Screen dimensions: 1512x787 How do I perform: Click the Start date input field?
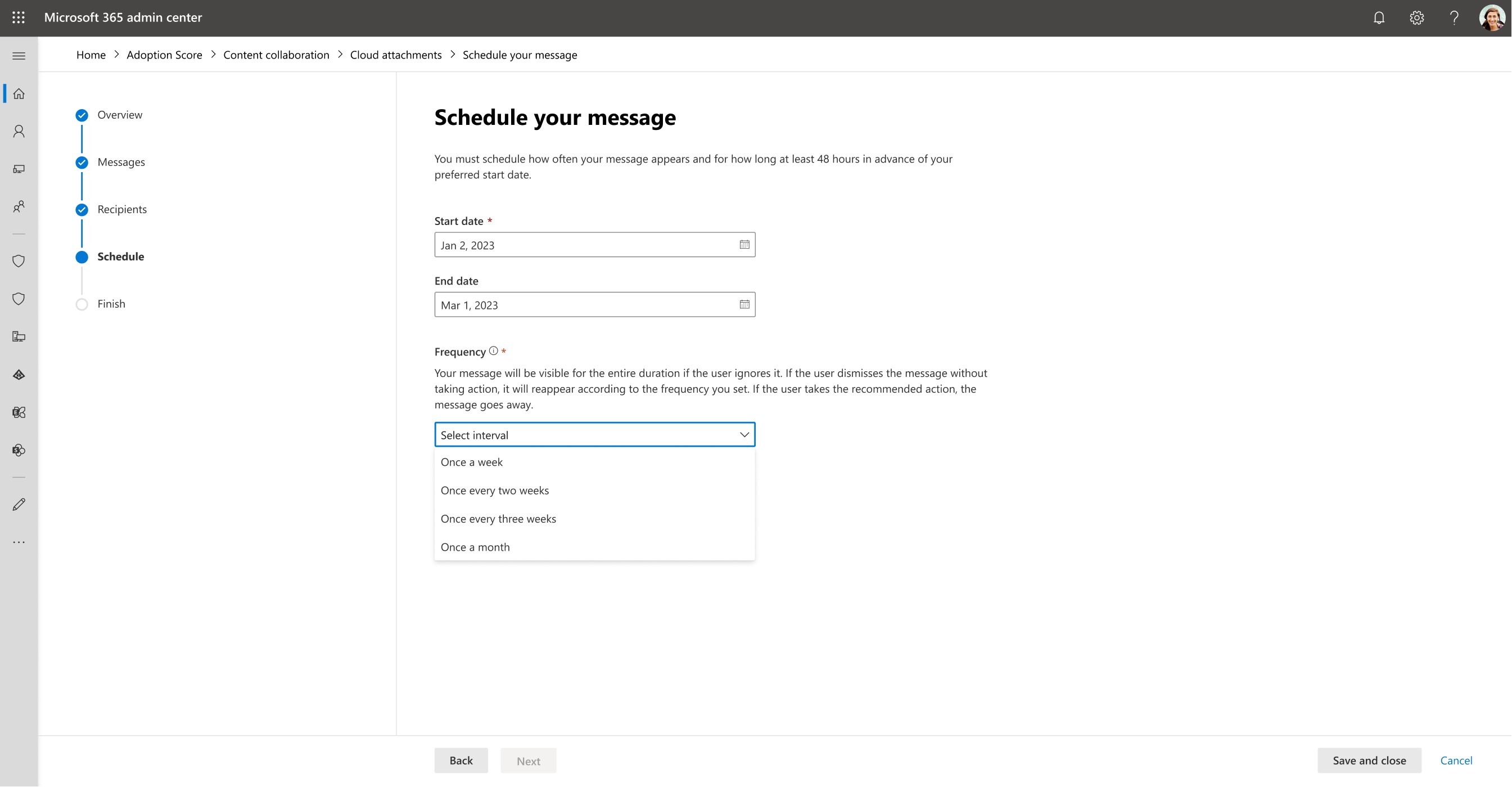584,245
